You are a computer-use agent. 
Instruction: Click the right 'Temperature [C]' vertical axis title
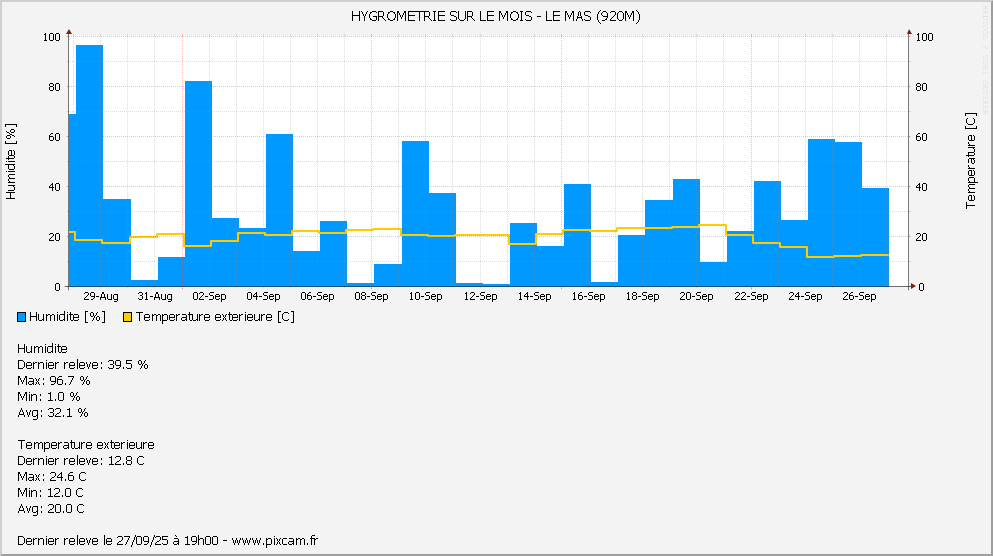click(970, 161)
